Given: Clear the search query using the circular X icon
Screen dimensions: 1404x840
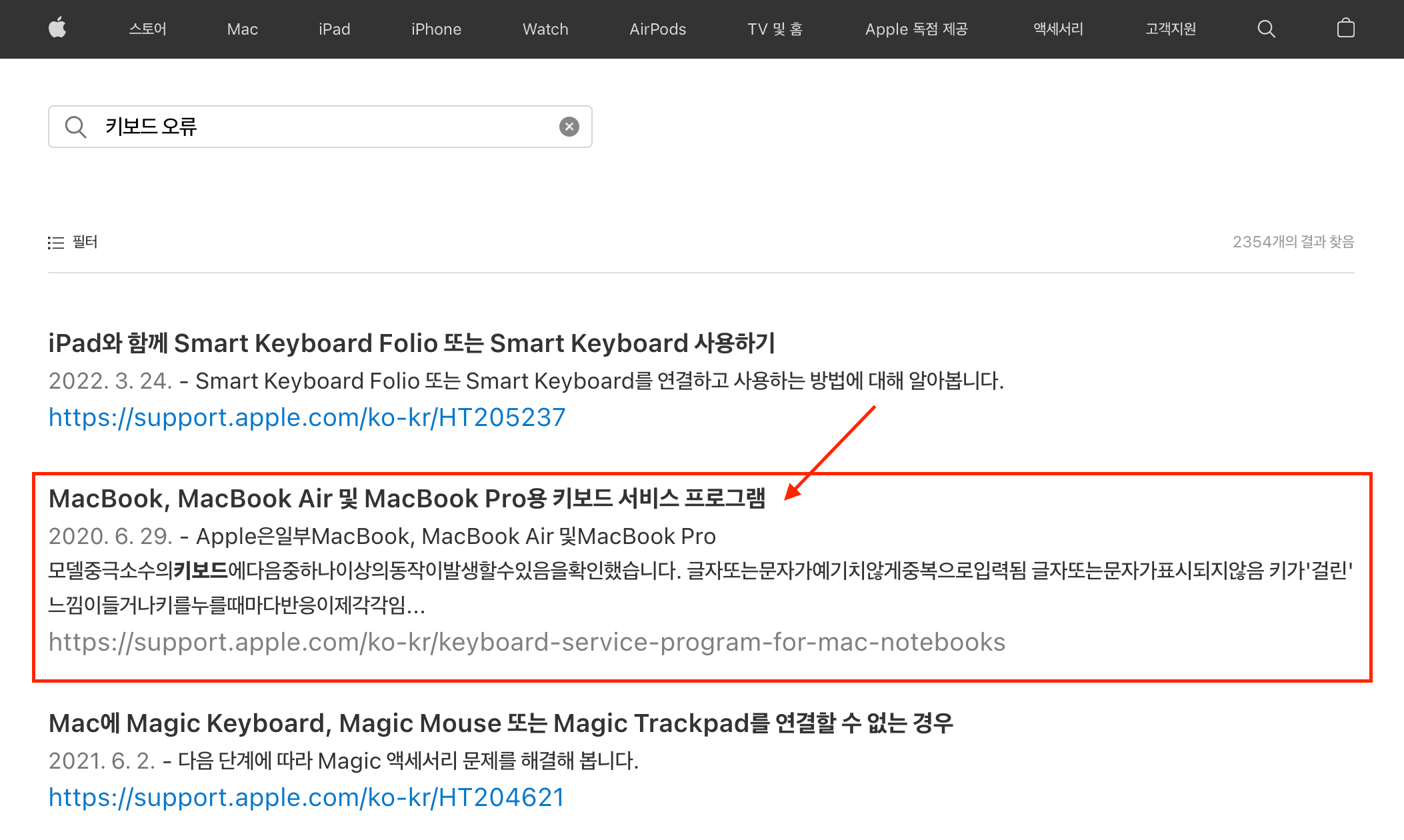Looking at the screenshot, I should pyautogui.click(x=569, y=127).
